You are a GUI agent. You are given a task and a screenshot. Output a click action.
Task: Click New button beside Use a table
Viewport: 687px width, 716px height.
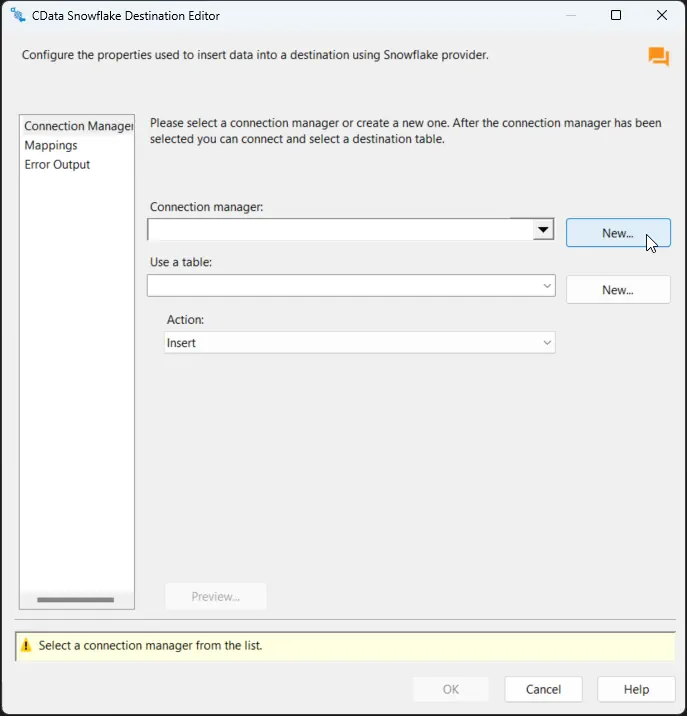(x=617, y=290)
